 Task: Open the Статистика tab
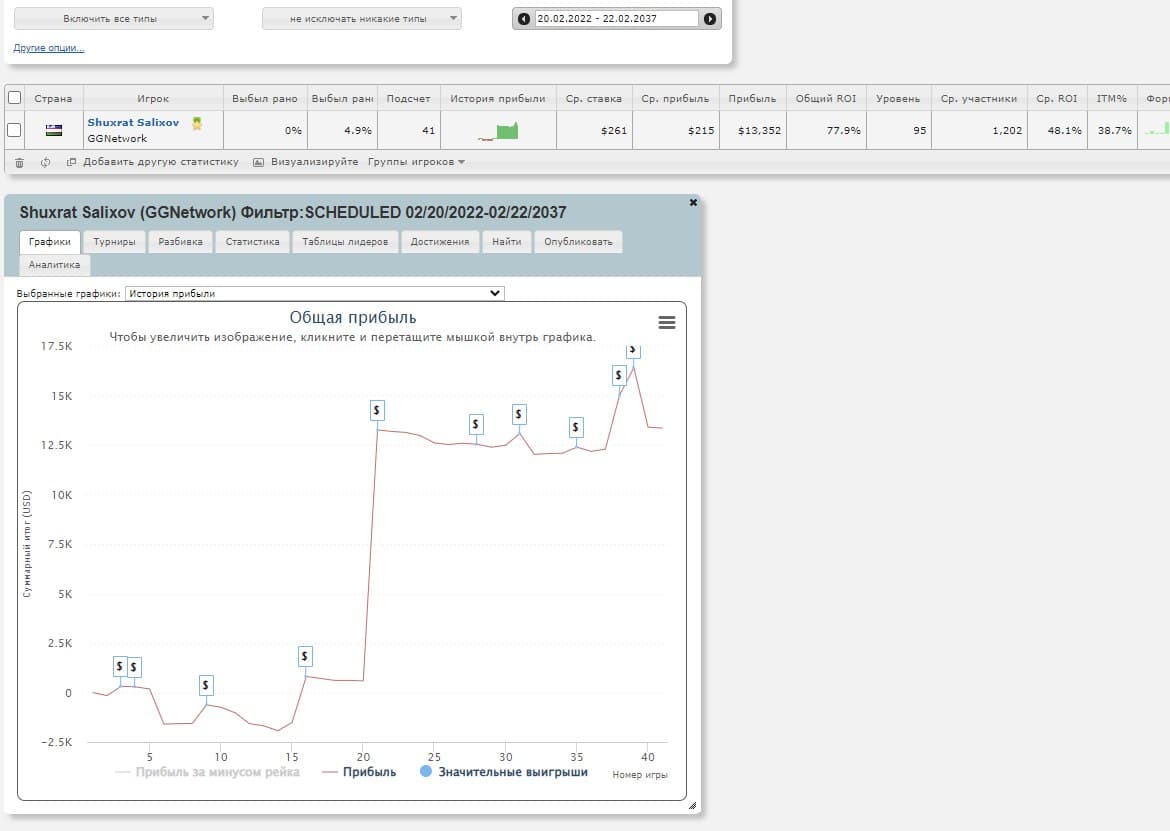coord(252,241)
